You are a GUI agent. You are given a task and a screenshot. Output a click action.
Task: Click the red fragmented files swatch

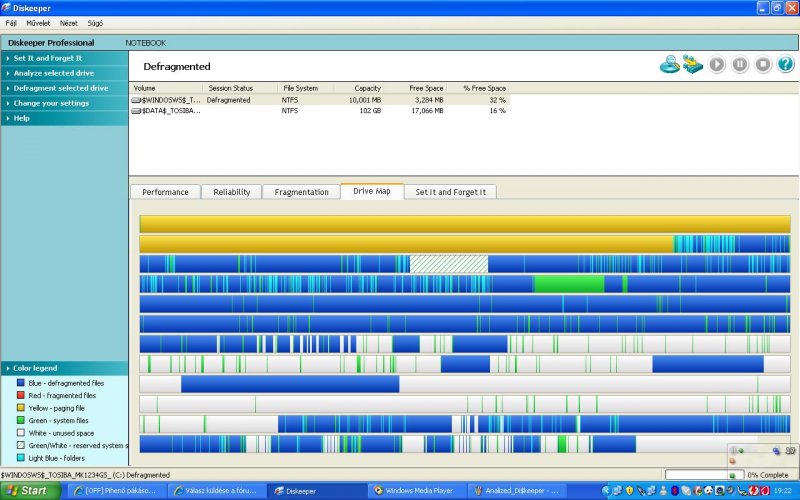(20, 395)
